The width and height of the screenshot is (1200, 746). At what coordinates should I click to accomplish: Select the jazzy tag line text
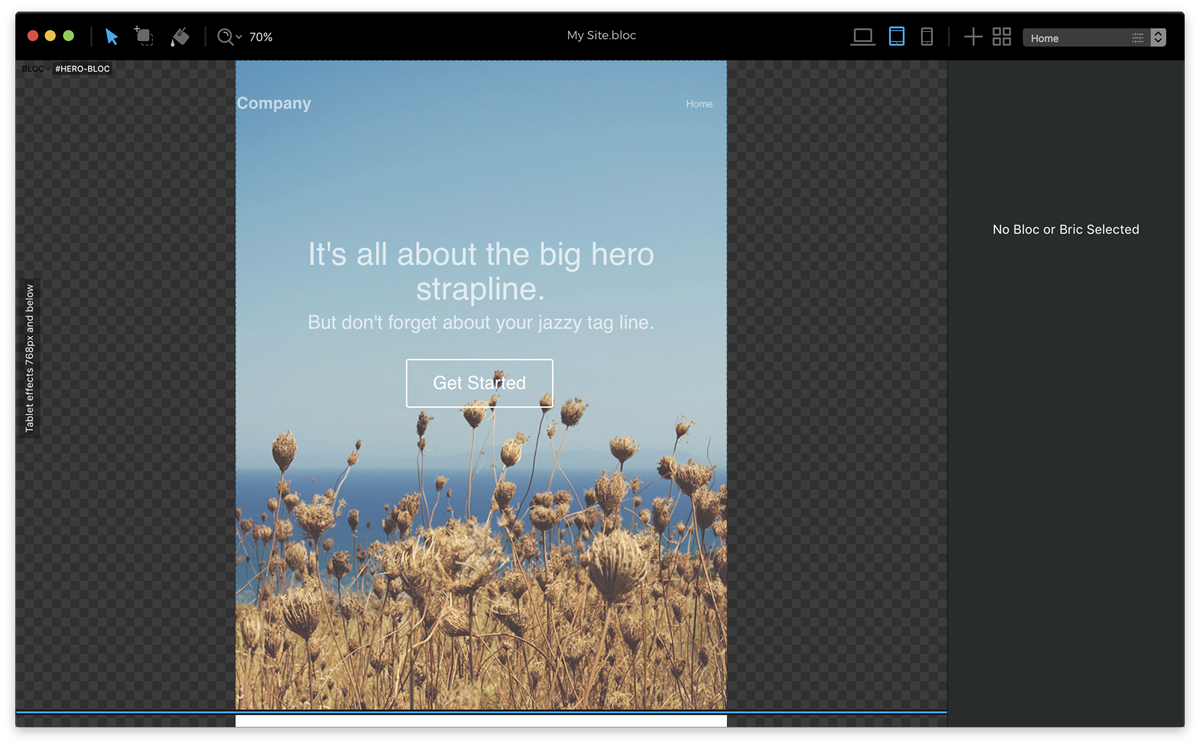[x=481, y=323]
